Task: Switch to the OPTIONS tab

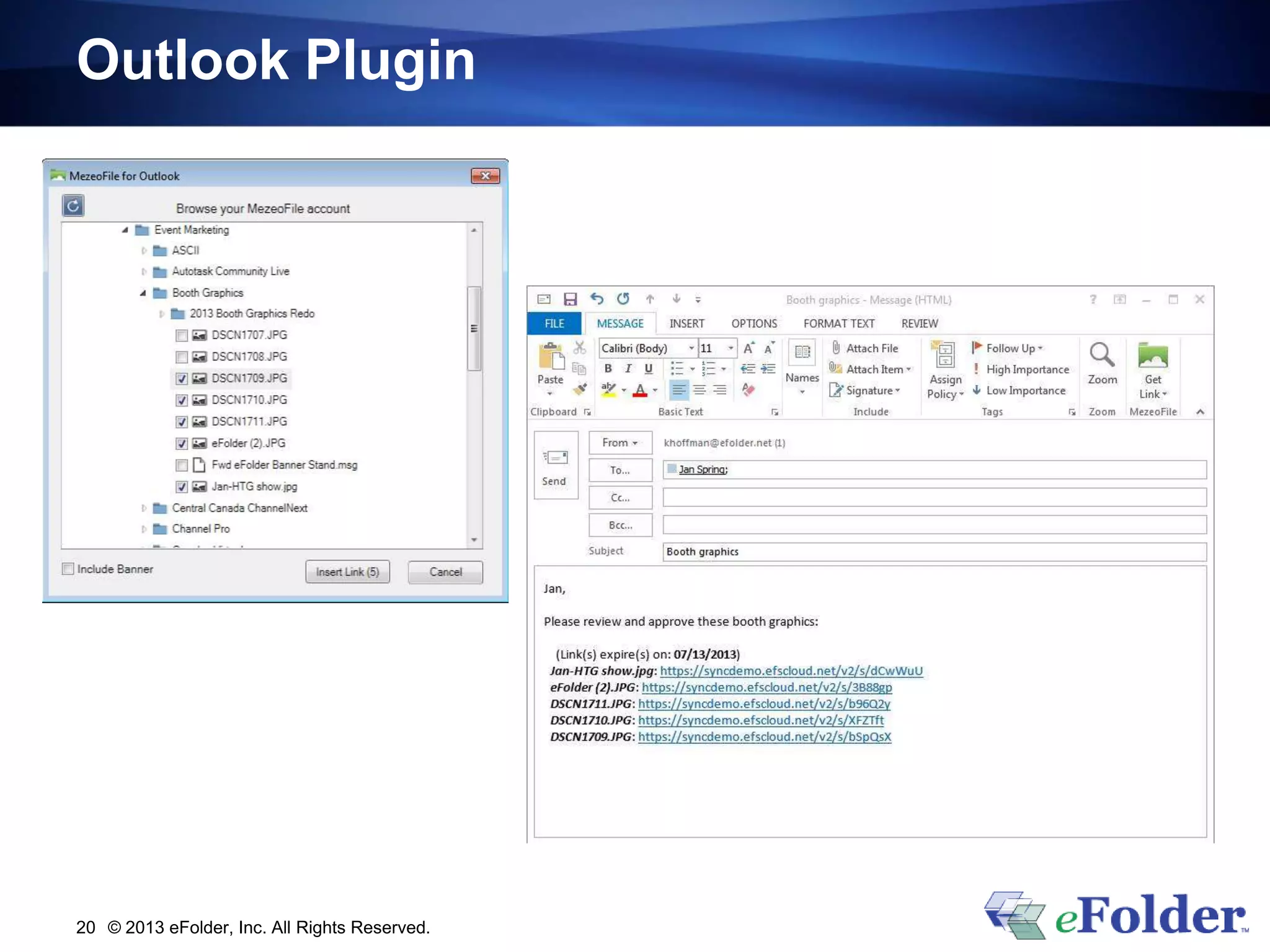Action: tap(754, 324)
